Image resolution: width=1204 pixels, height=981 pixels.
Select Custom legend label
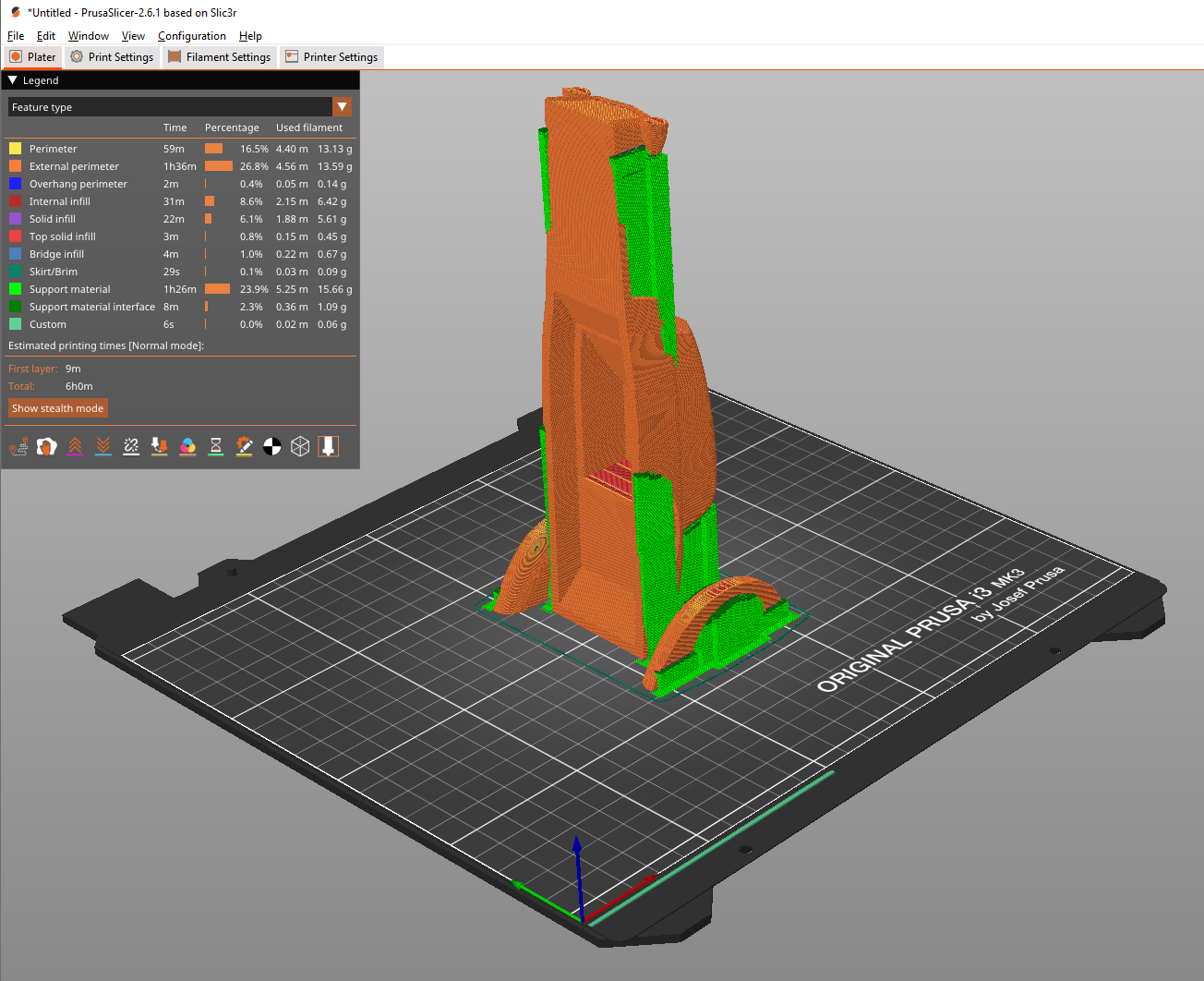coord(48,324)
